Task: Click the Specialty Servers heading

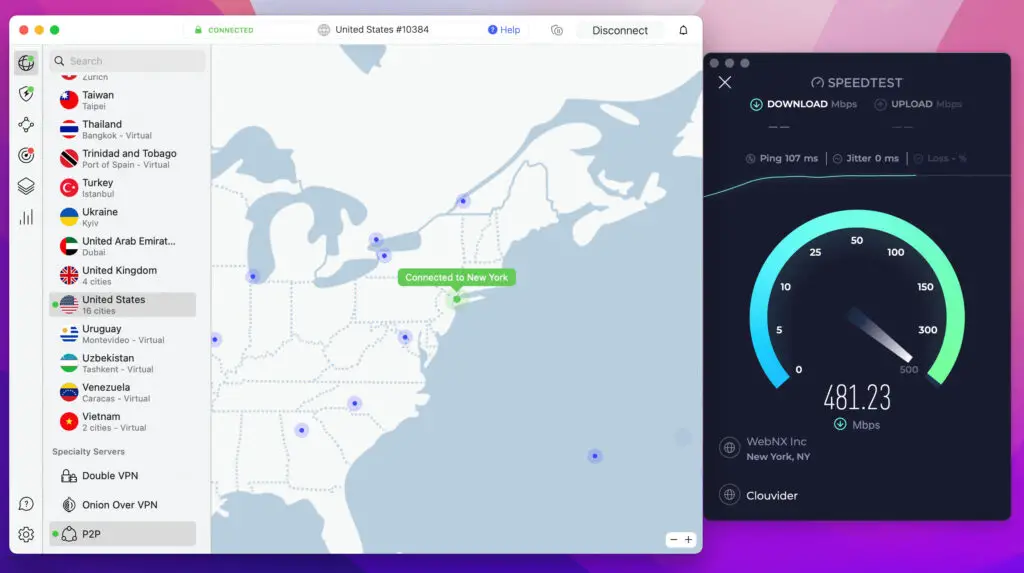Action: (x=88, y=451)
